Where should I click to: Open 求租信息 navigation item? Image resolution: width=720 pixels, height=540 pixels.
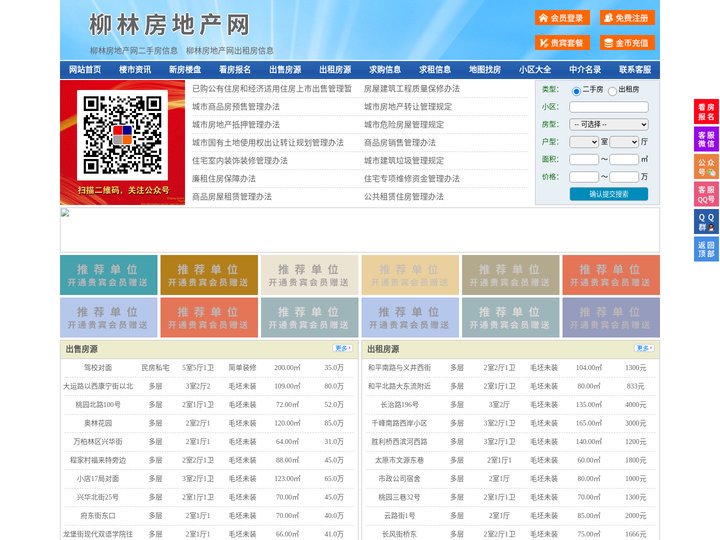(435, 70)
